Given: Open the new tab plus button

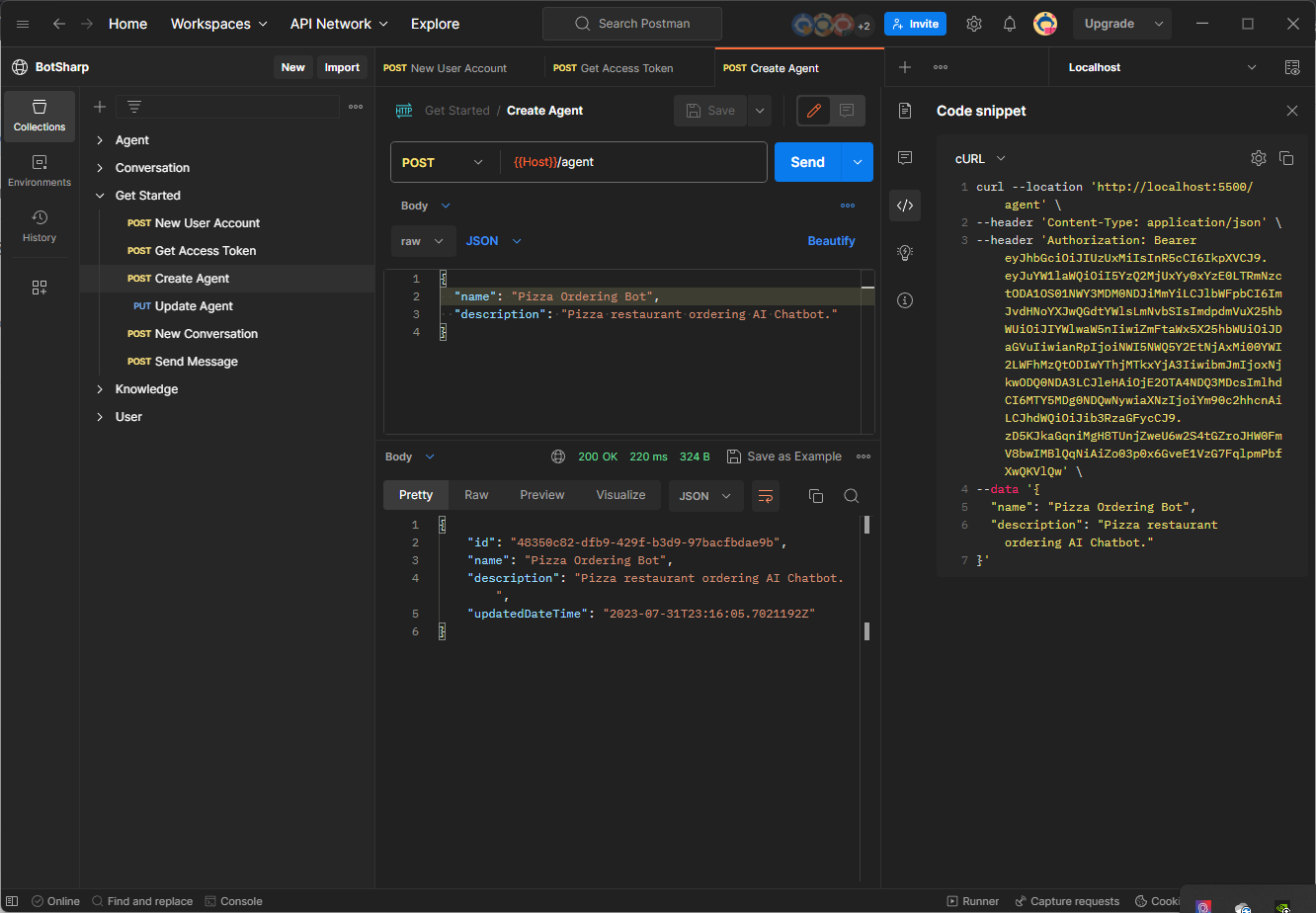Looking at the screenshot, I should point(905,67).
